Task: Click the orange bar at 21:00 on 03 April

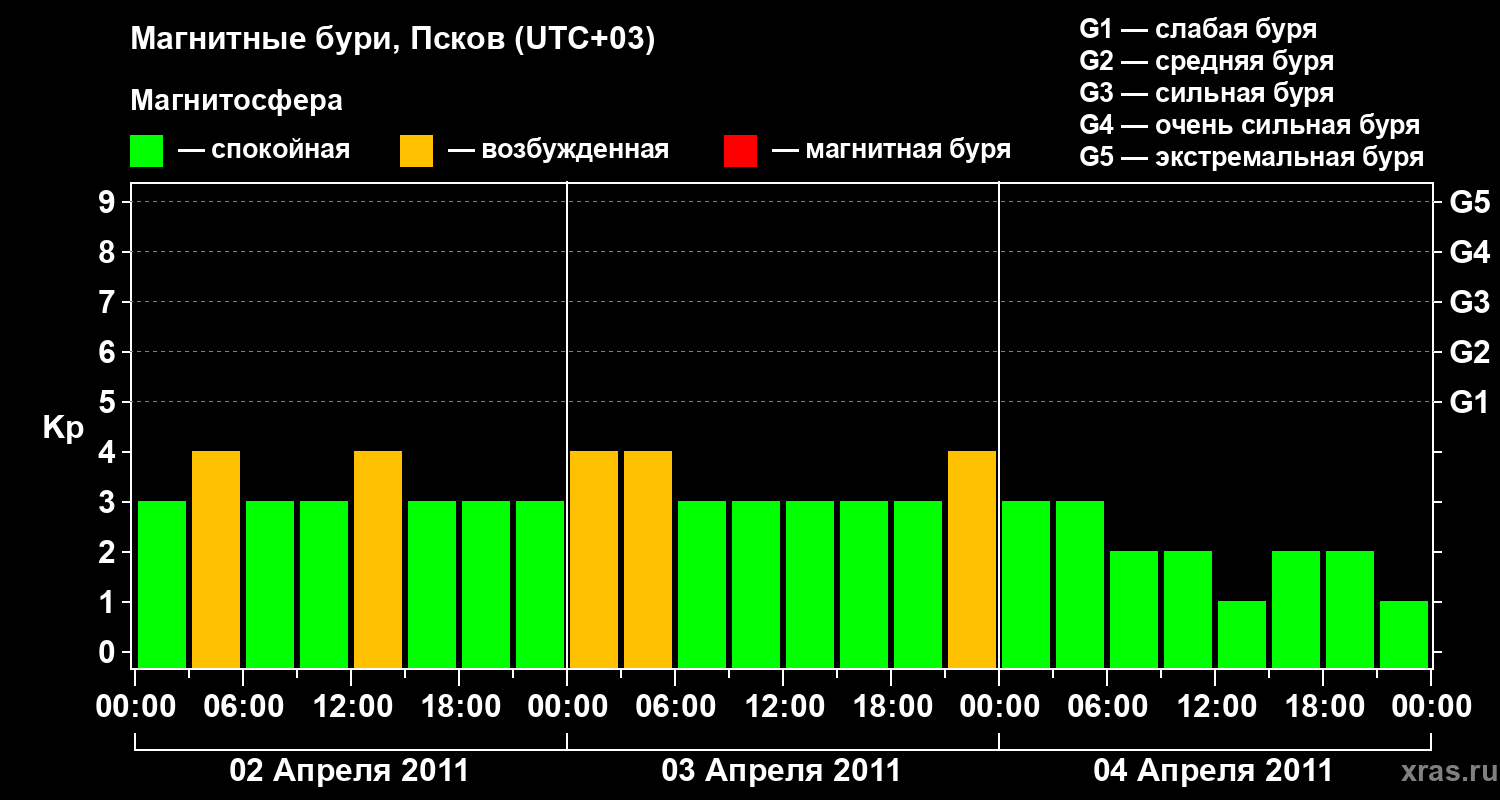Action: coord(972,559)
